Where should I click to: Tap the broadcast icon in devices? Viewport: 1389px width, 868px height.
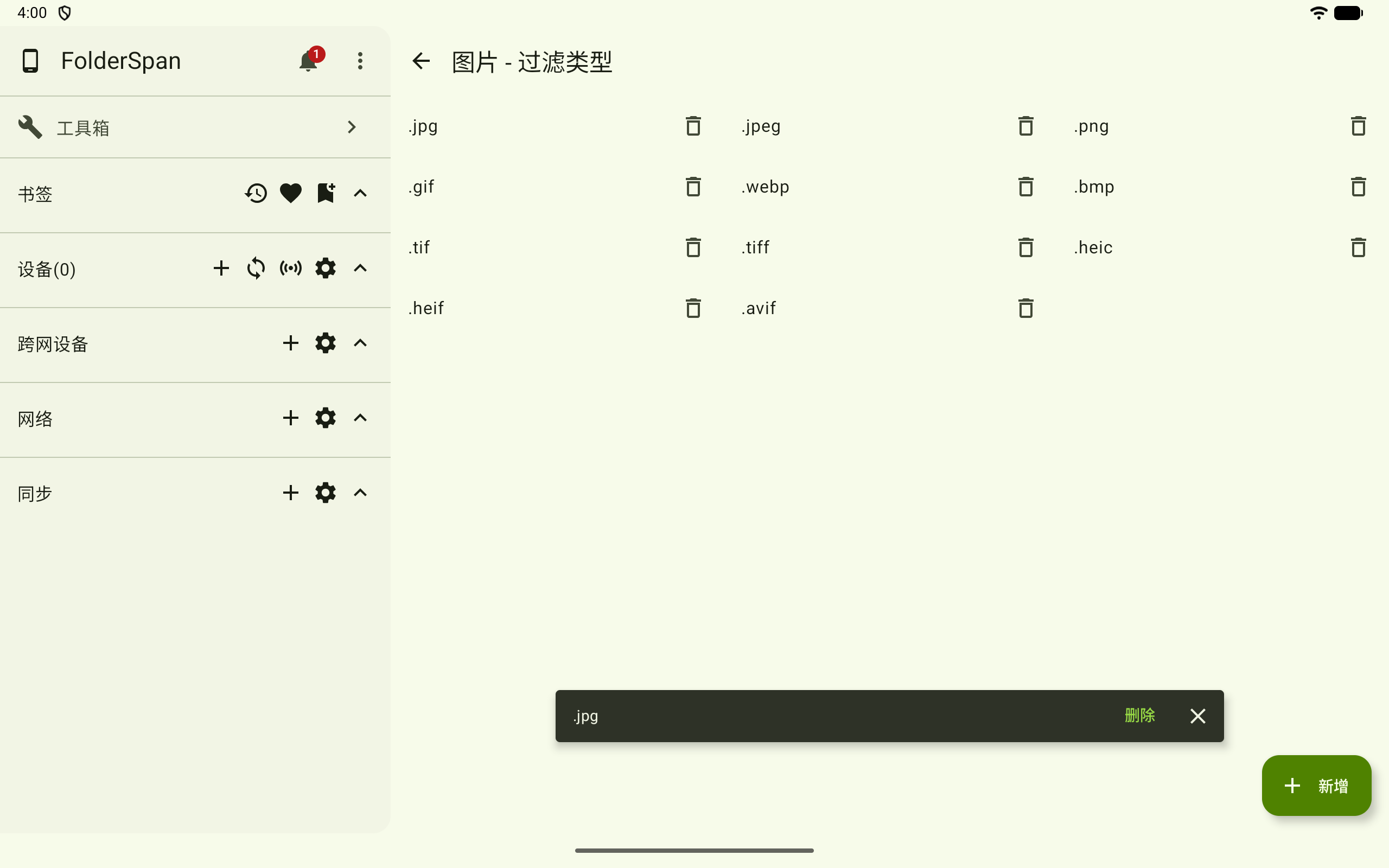290,268
